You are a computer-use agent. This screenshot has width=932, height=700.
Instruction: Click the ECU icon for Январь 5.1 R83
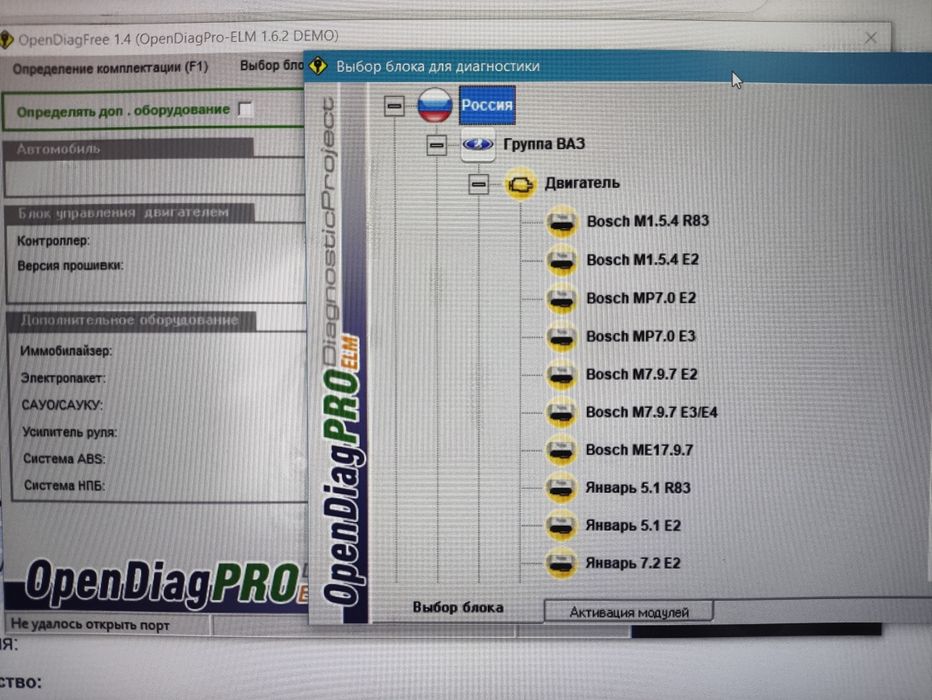(561, 488)
